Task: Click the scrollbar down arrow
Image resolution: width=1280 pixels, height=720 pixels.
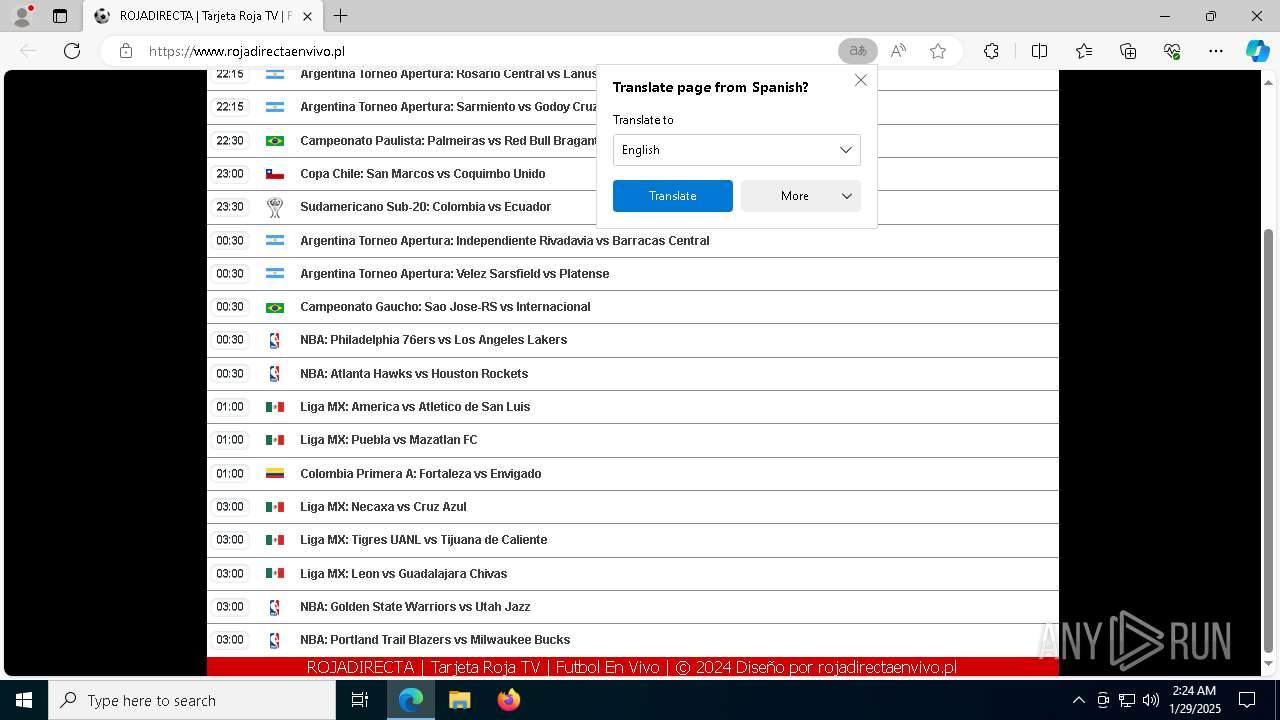Action: [1269, 665]
